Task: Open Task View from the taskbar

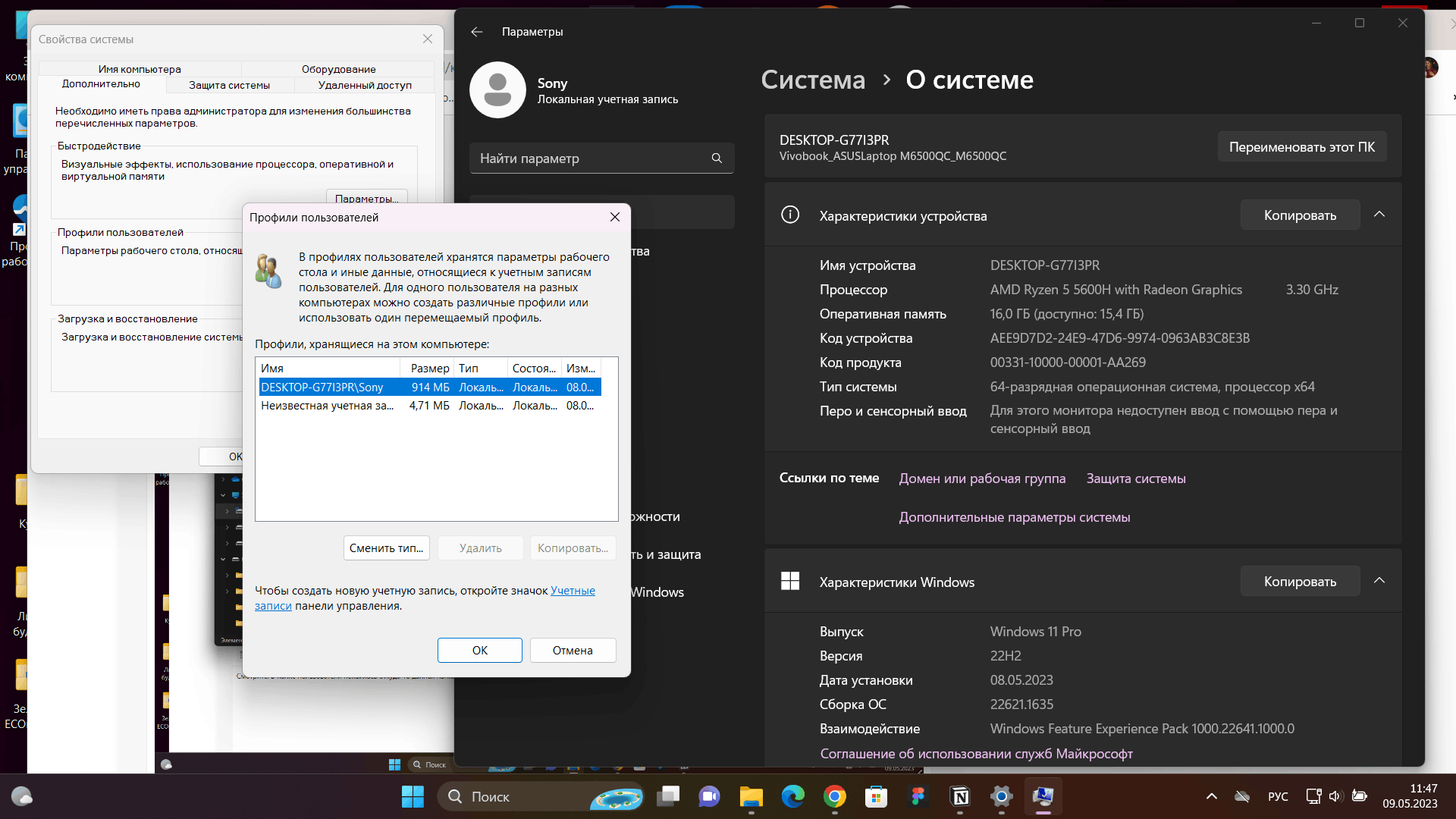Action: pos(668,797)
